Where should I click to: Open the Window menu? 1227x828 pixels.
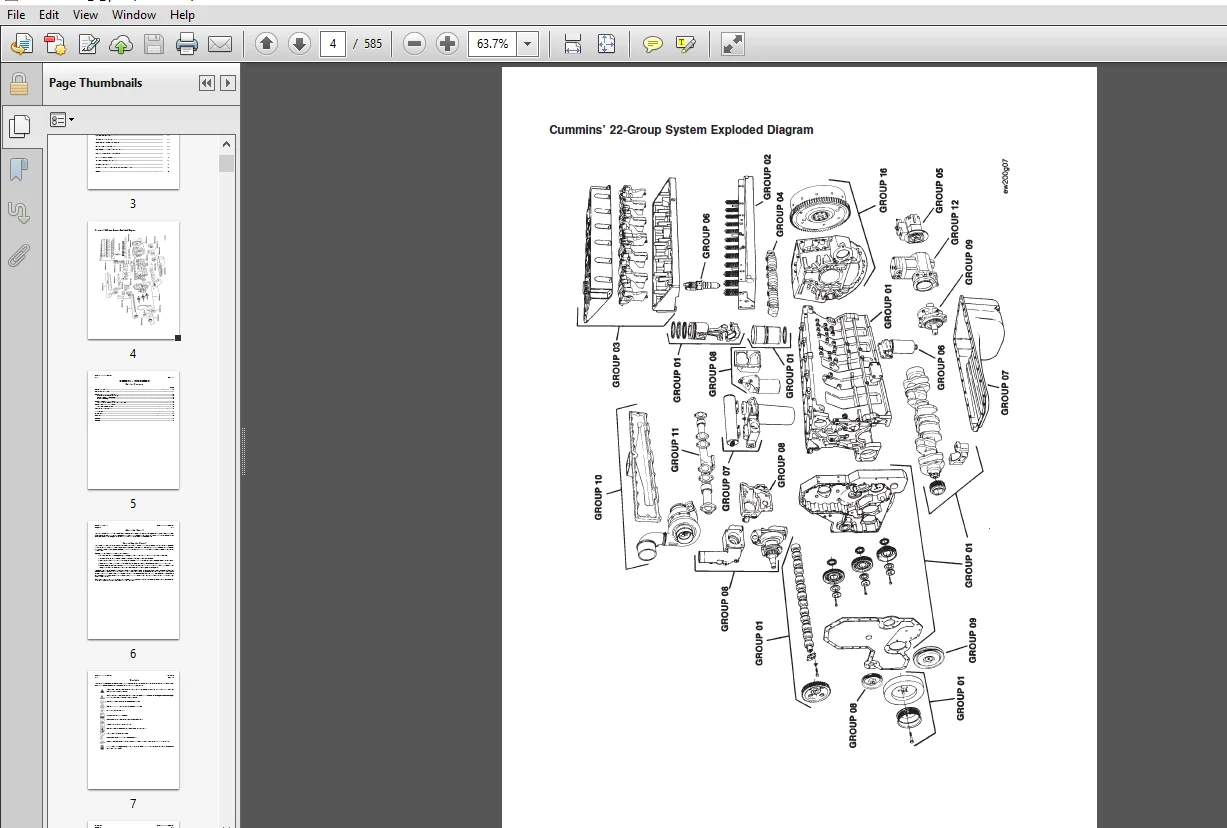(x=134, y=15)
